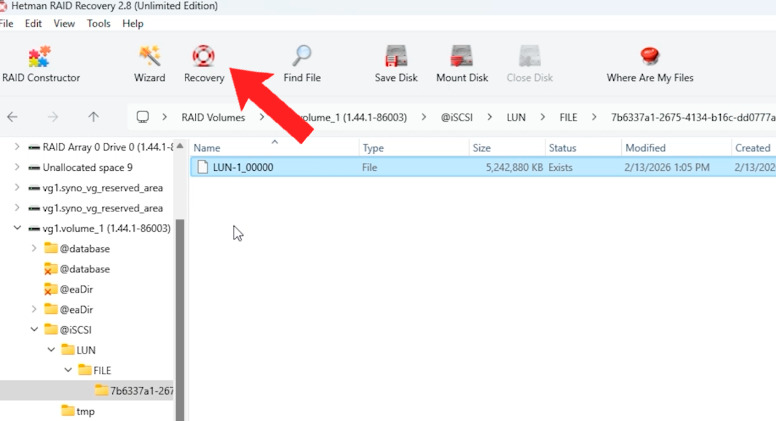Click breadcrumb chevron after RAID Volumes

262,117
